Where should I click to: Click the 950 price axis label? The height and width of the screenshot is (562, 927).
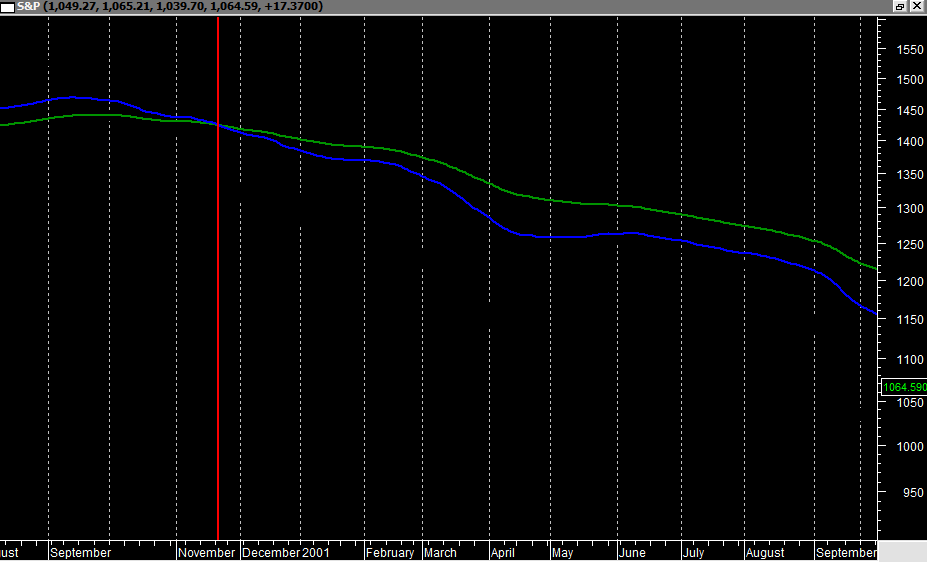pos(913,492)
